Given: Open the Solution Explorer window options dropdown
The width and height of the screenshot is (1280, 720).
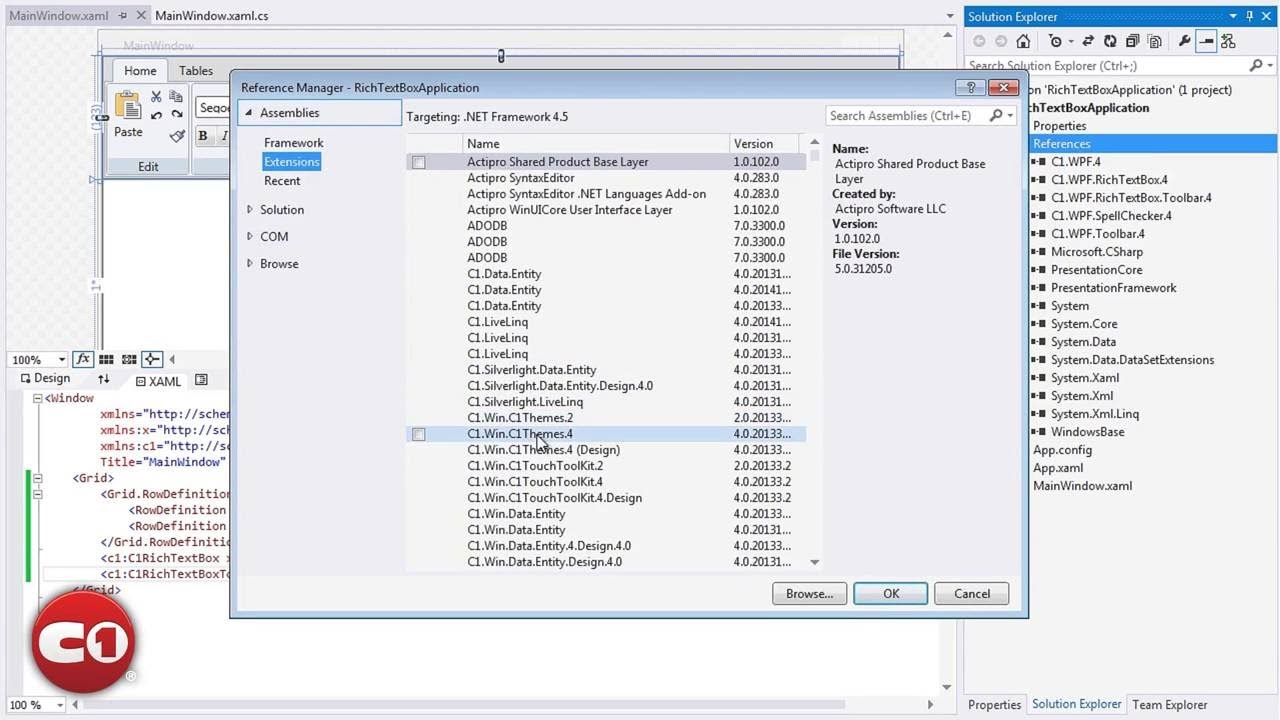Looking at the screenshot, I should pos(1235,16).
